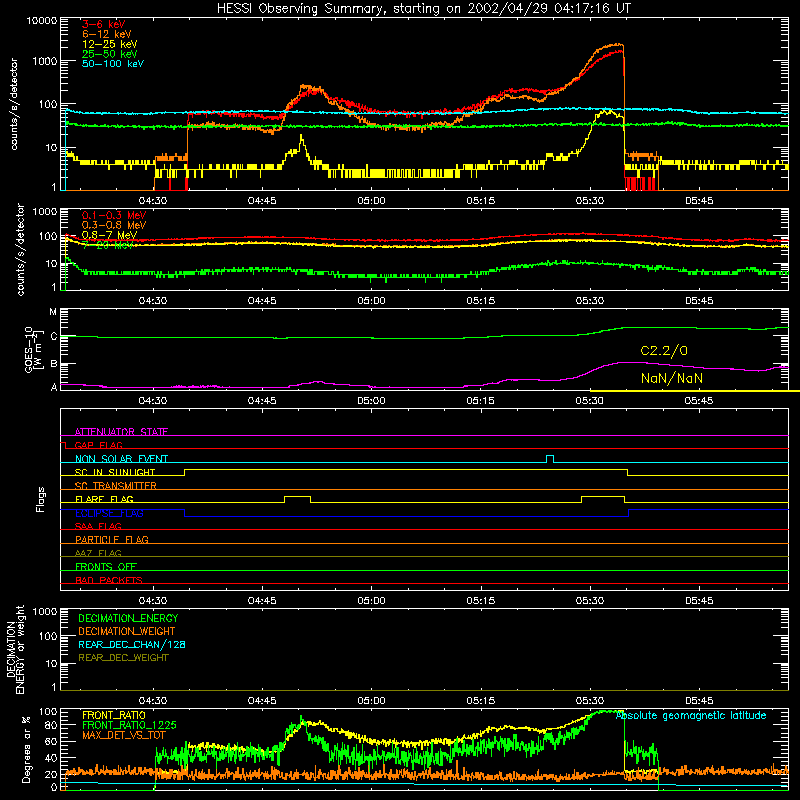
Task: Click the GAP_FLAG label
Action: pyautogui.click(x=98, y=445)
